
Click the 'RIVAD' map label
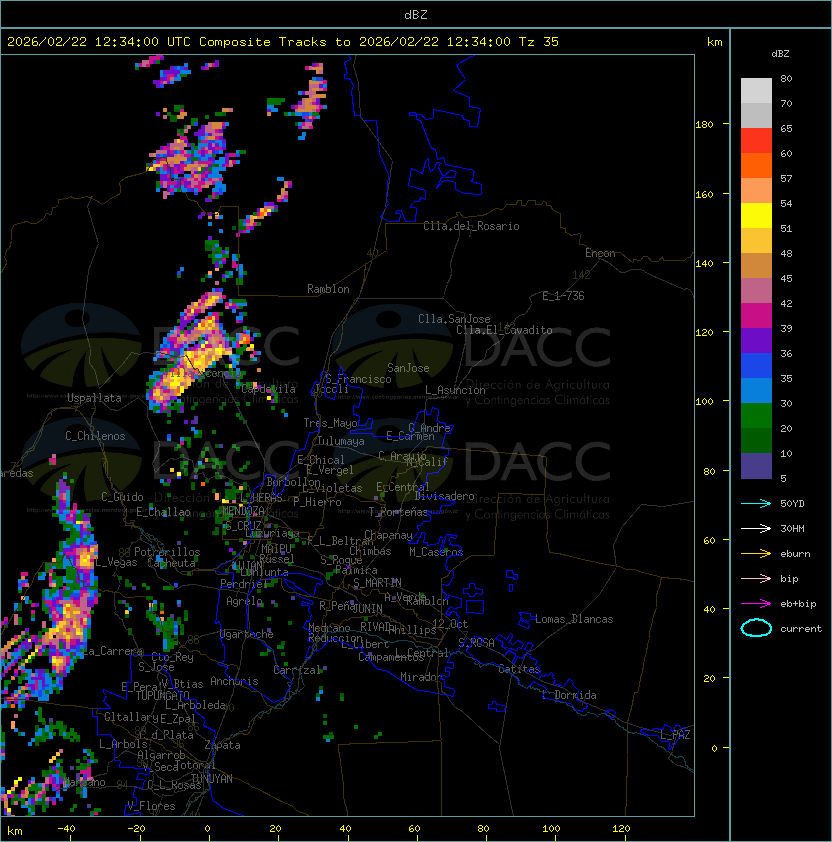coord(375,627)
